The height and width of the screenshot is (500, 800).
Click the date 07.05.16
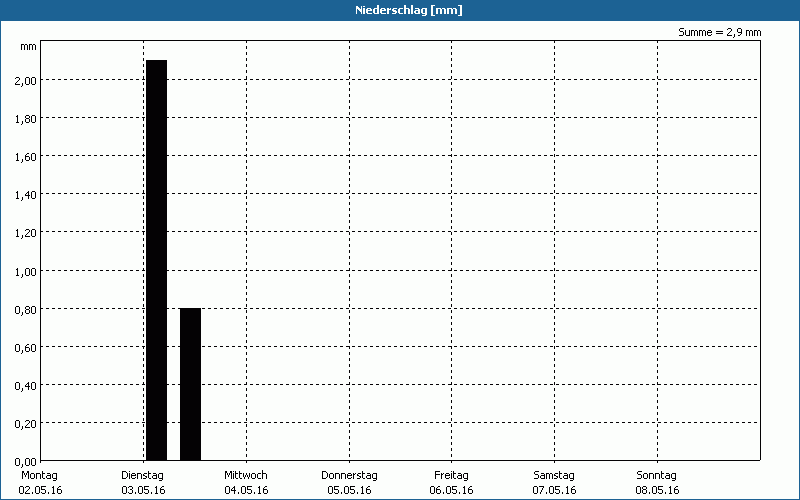[555, 490]
